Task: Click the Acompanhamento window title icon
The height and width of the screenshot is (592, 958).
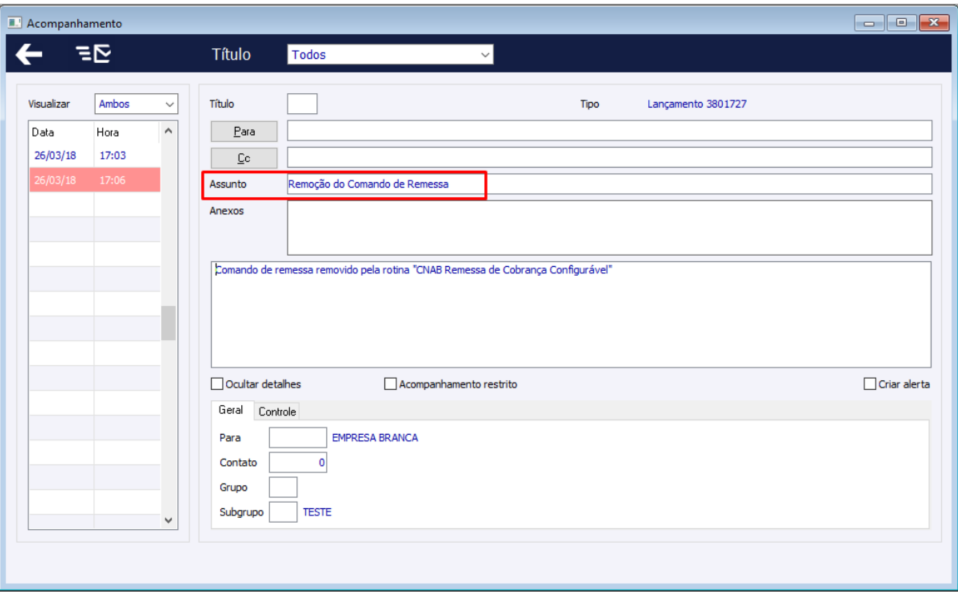Action: pos(15,23)
